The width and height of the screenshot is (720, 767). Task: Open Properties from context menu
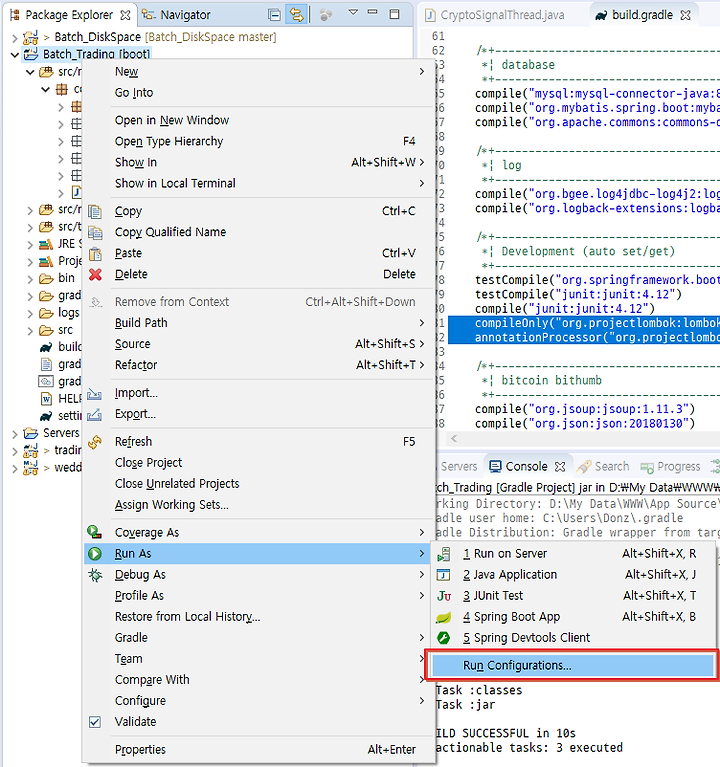pyautogui.click(x=259, y=750)
